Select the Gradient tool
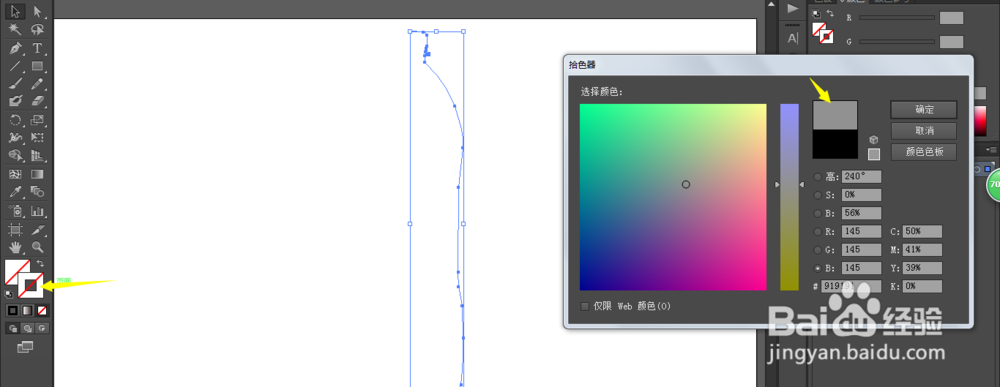The image size is (1000, 387). [37, 173]
